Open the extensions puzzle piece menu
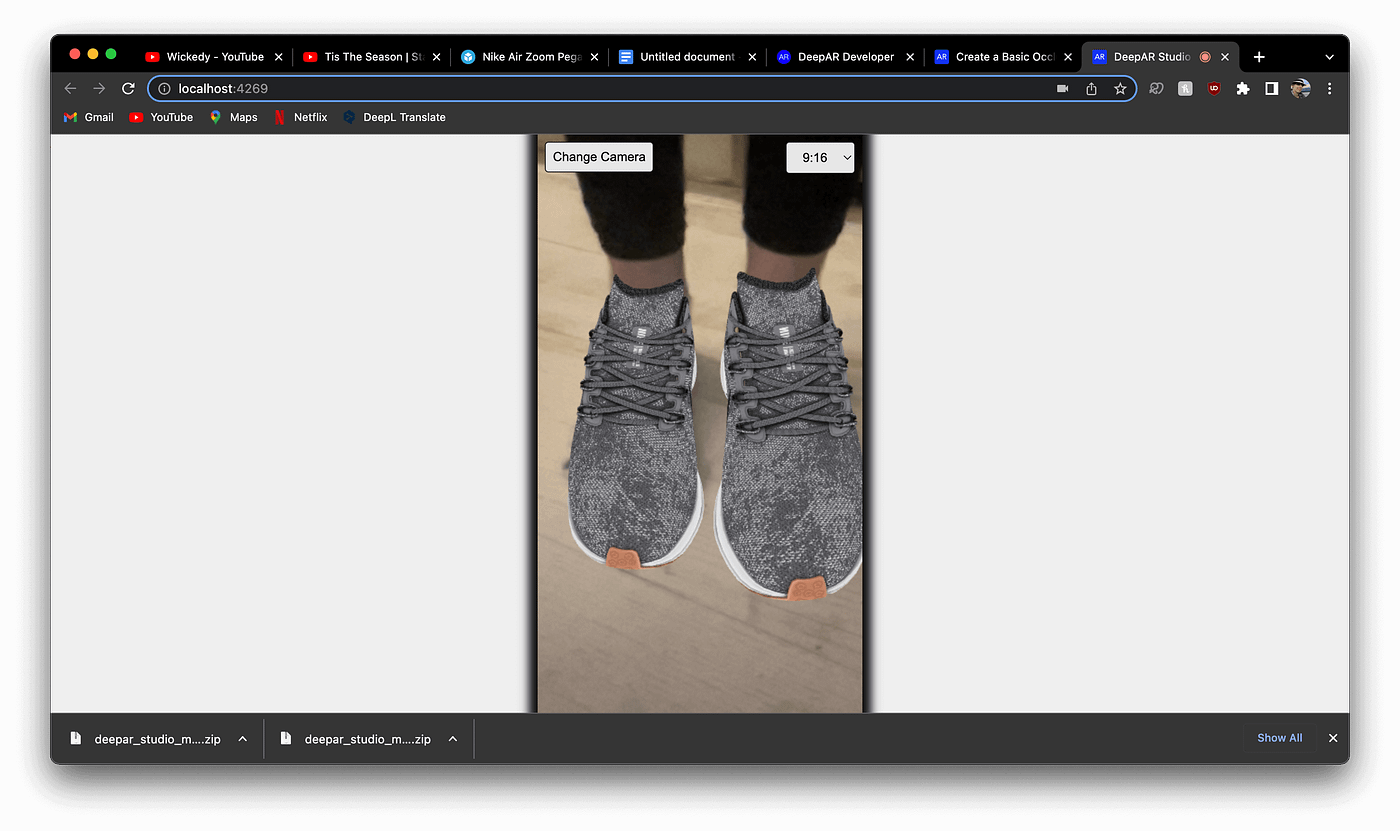 click(1242, 88)
